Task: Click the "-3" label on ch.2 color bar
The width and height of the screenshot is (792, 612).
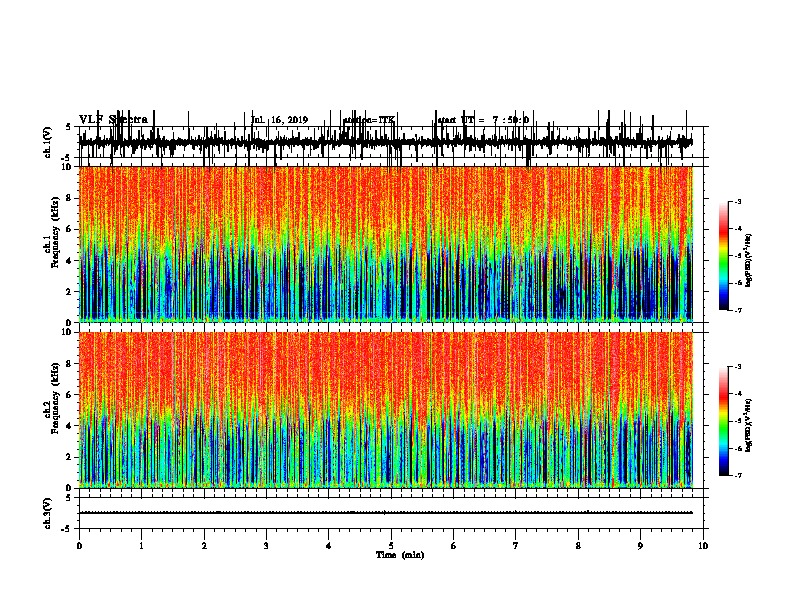Action: (737, 366)
